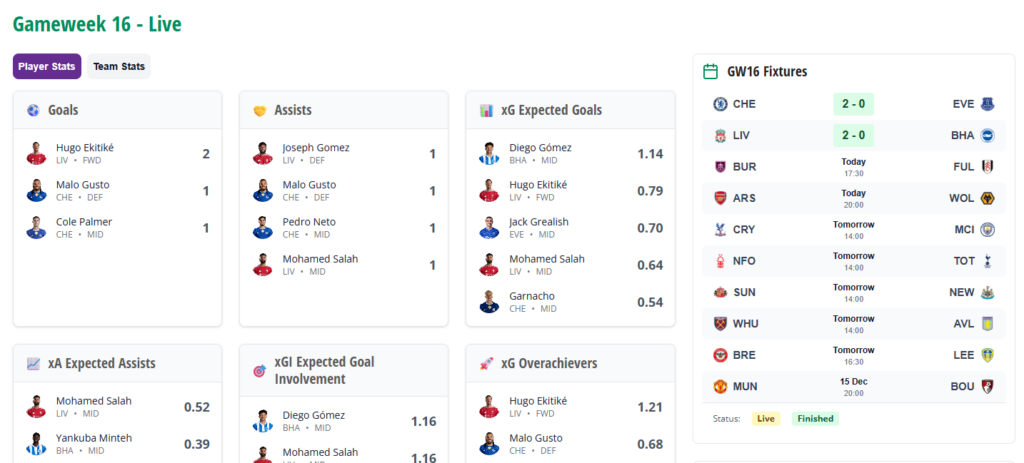
Task: Click the Arsenal club crest
Action: point(720,198)
